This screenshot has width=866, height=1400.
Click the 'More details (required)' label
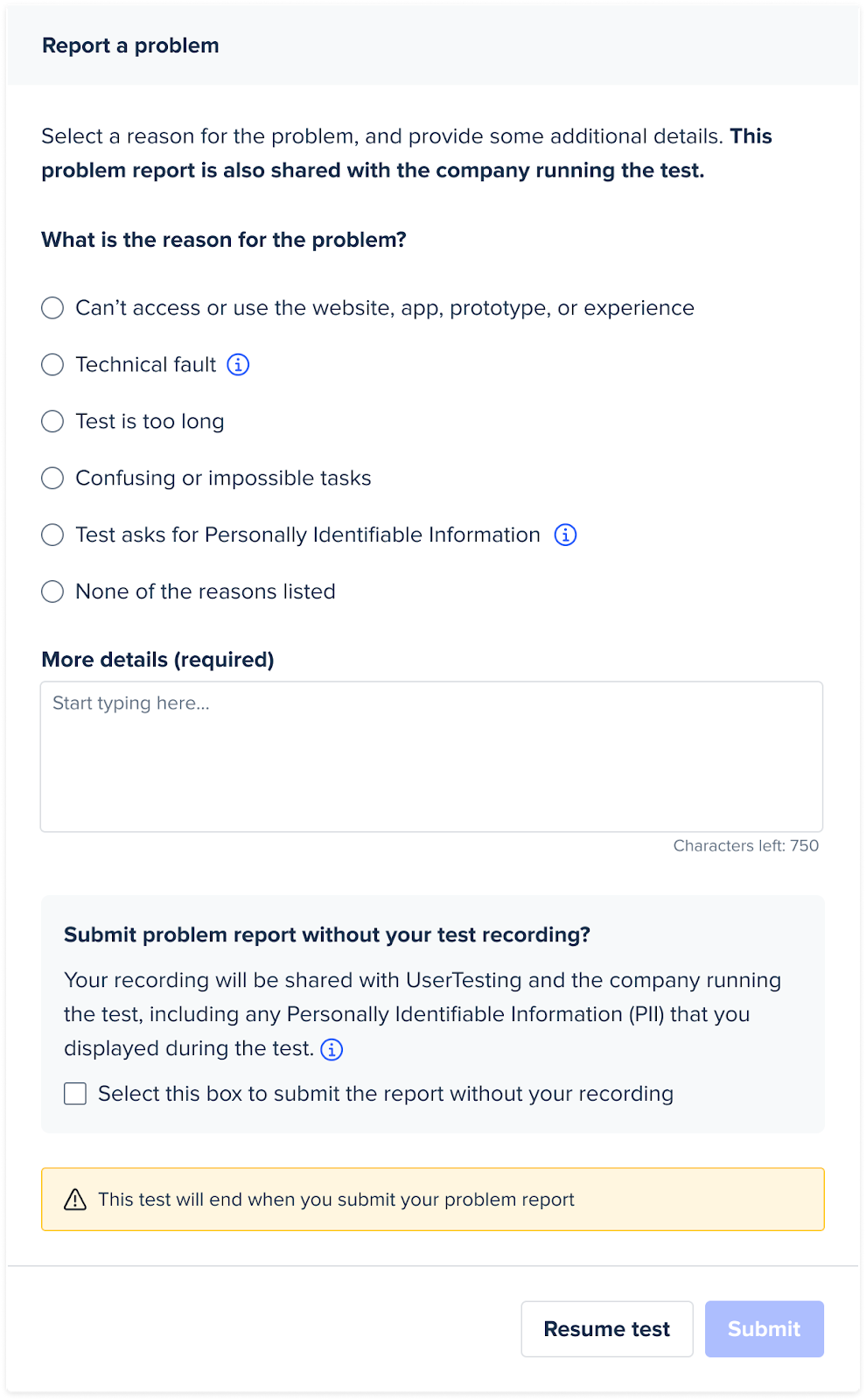(157, 660)
